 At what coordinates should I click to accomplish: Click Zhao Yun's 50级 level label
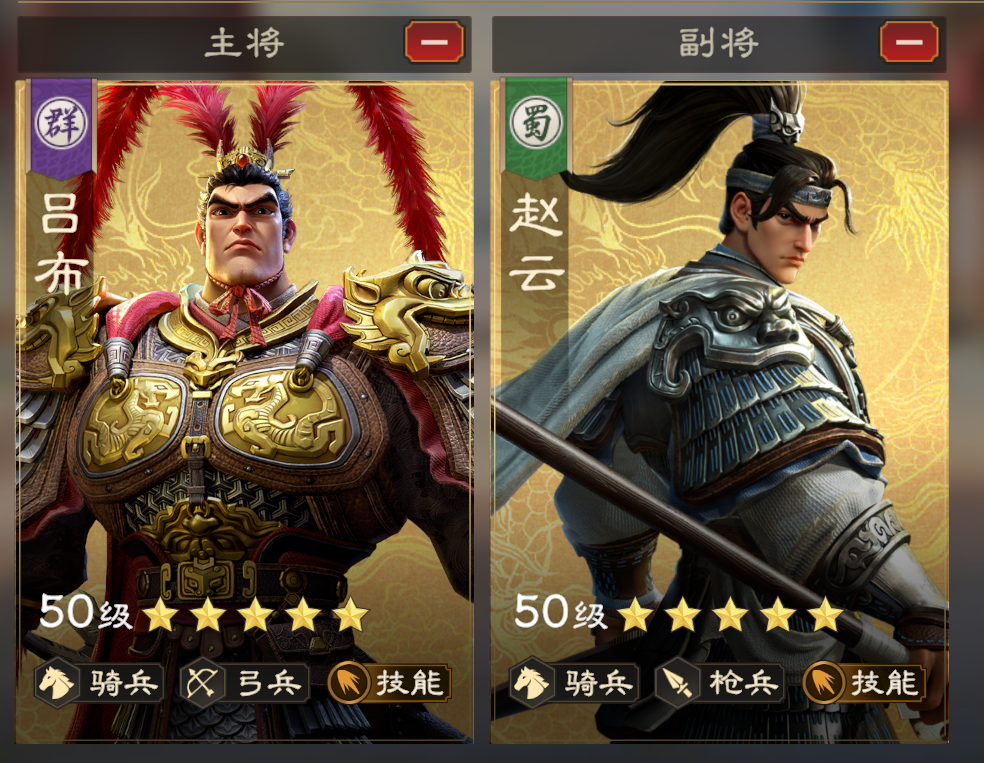(x=560, y=611)
